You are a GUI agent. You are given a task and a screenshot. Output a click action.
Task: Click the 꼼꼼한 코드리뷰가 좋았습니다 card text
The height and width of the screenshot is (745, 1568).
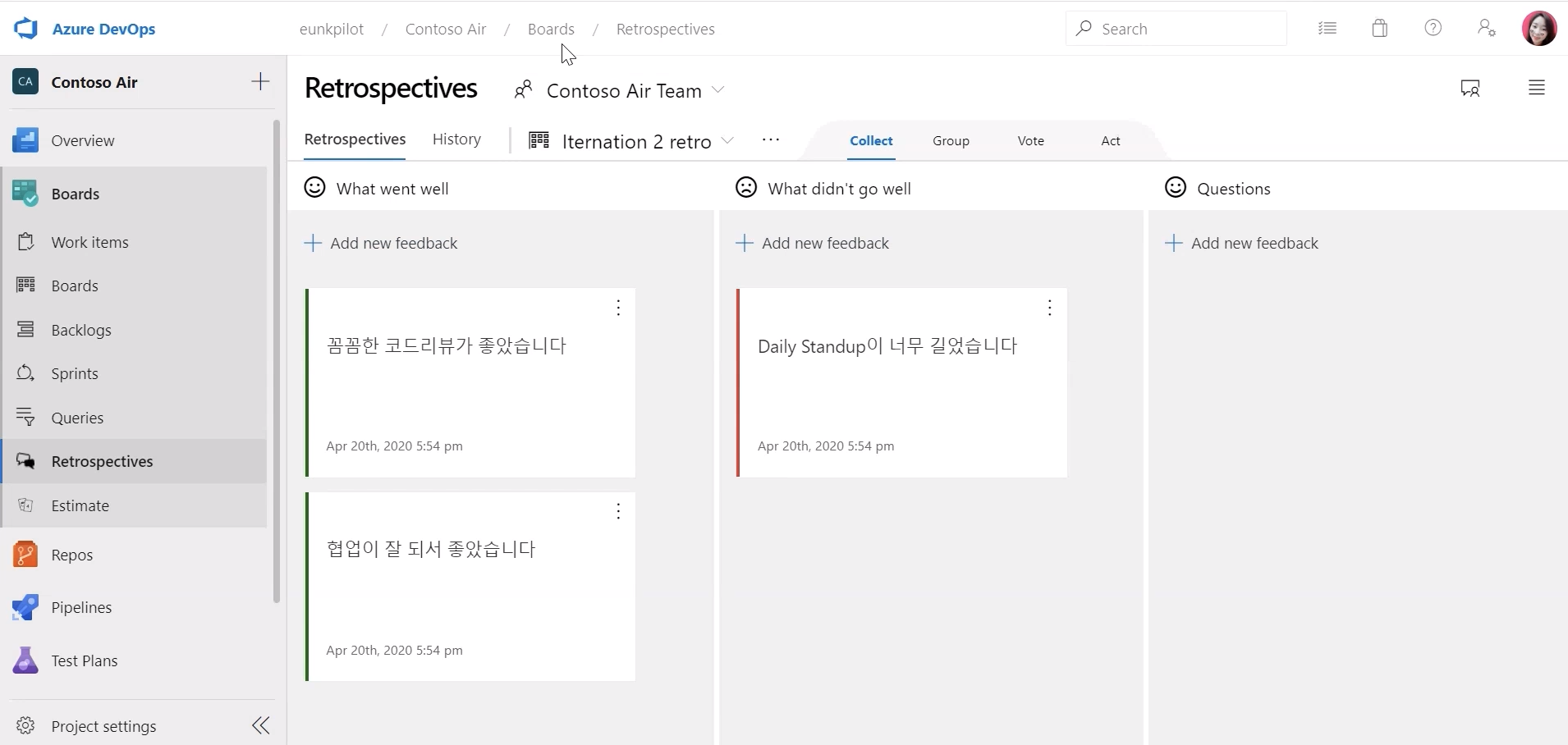(447, 345)
